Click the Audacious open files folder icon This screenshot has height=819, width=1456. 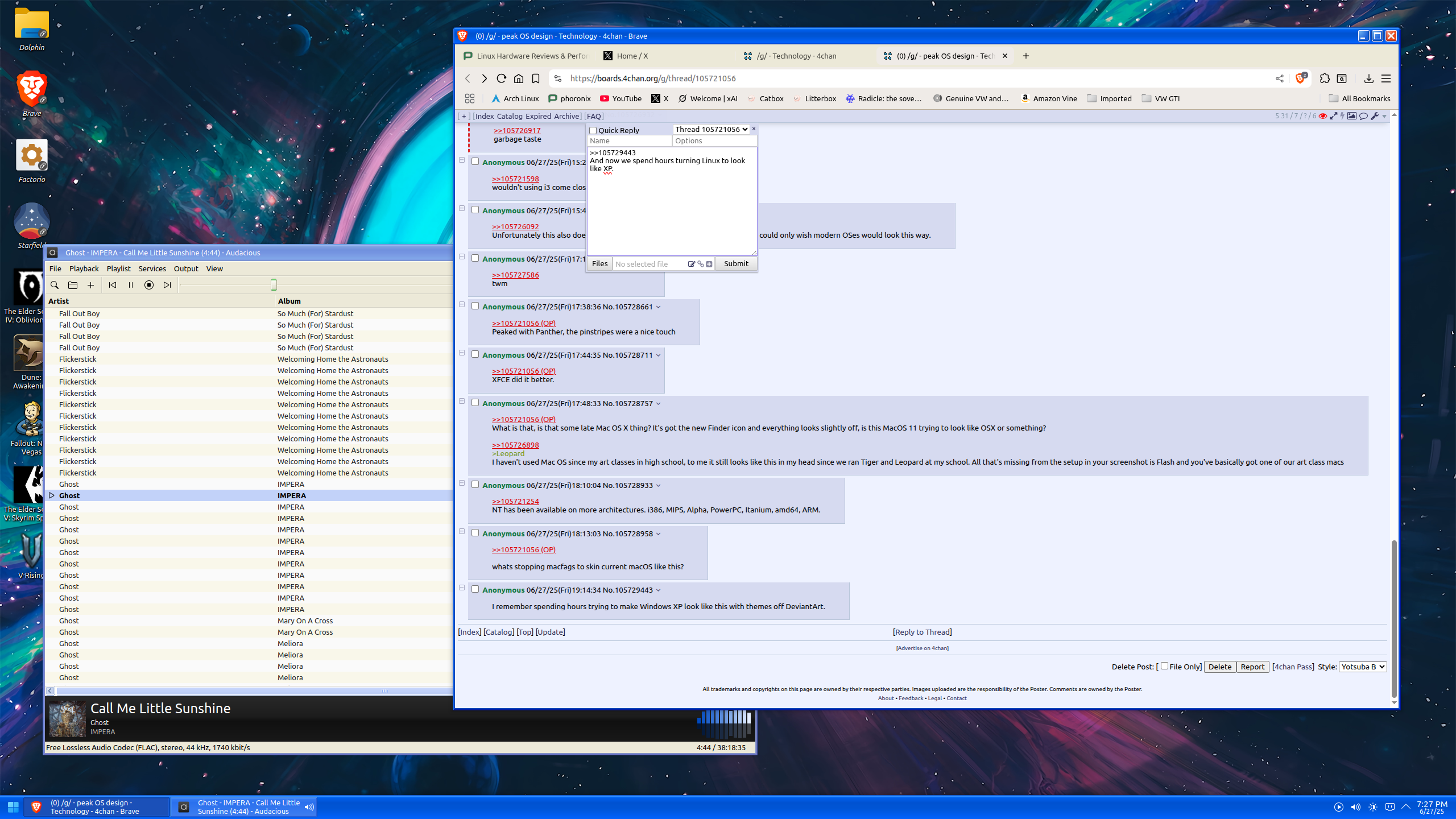point(73,285)
